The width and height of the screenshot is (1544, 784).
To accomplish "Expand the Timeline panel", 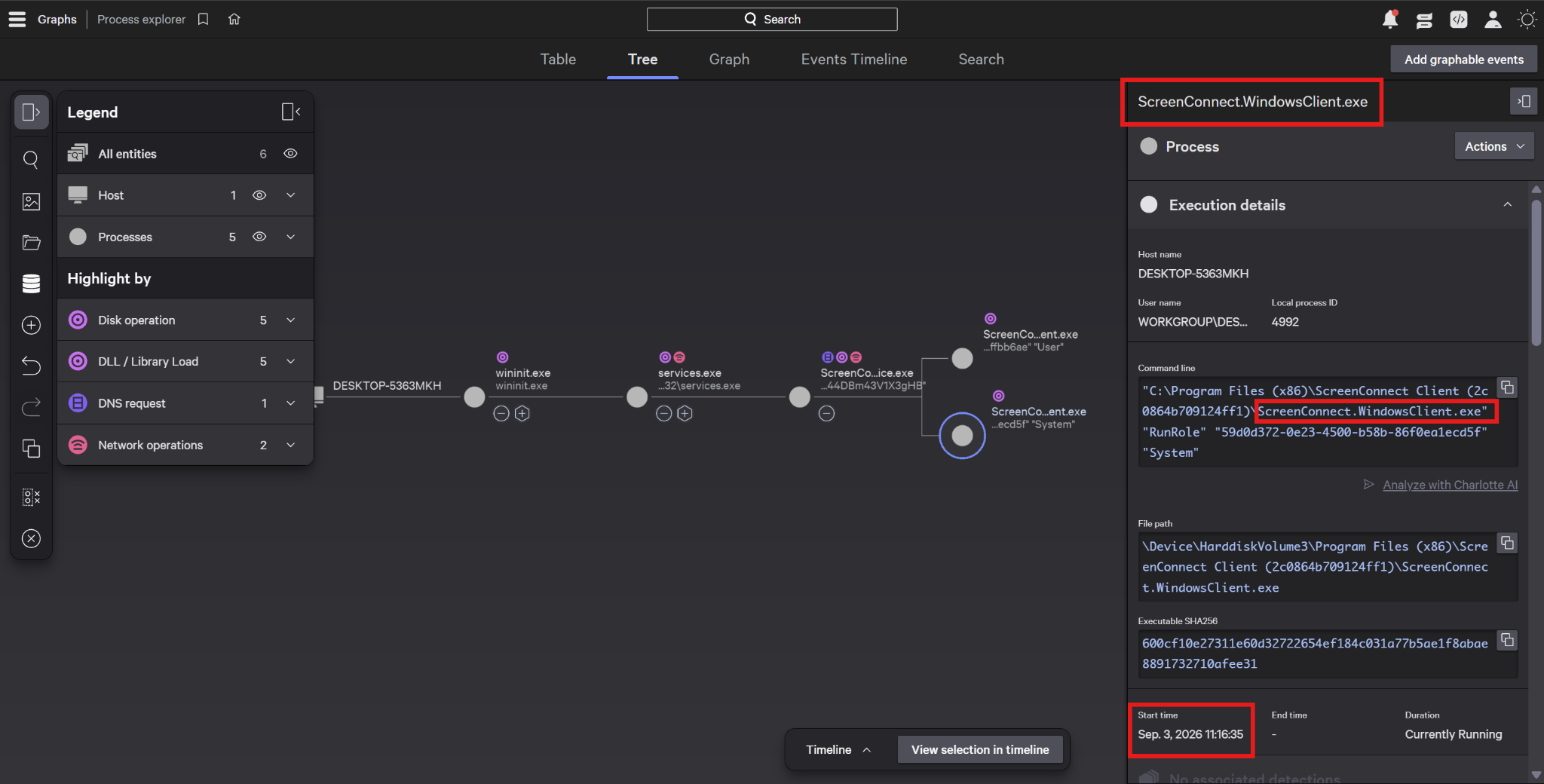I will pyautogui.click(x=838, y=749).
